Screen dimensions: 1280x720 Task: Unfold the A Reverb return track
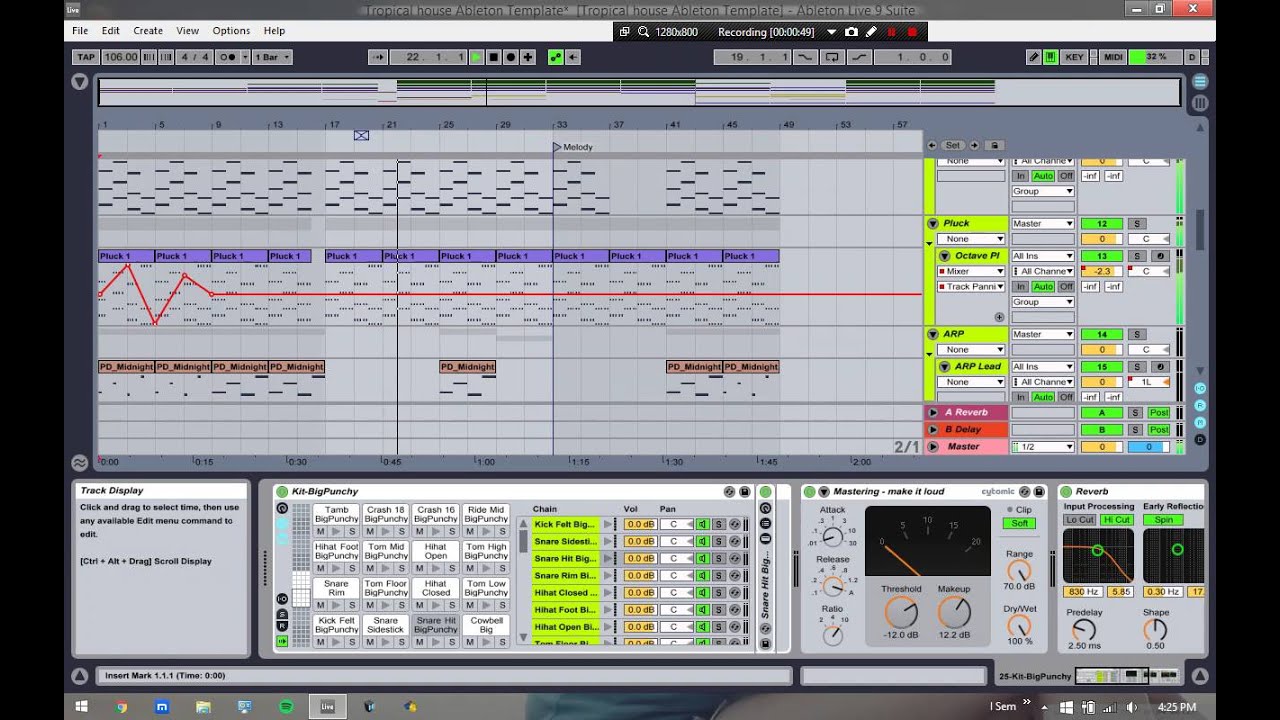(x=933, y=412)
